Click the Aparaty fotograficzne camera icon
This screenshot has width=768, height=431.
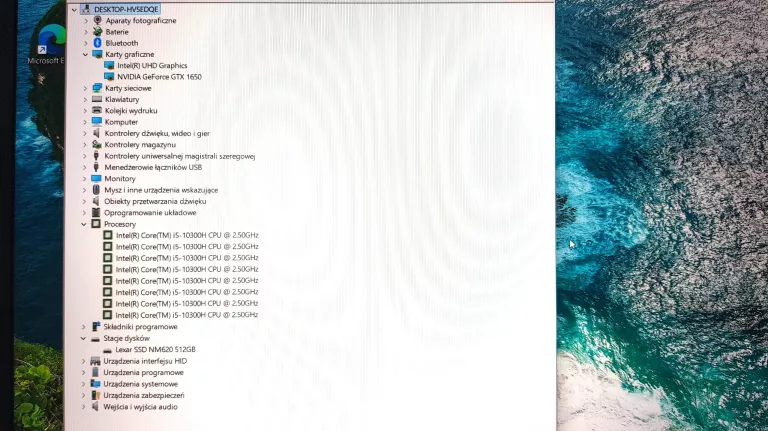tap(97, 20)
